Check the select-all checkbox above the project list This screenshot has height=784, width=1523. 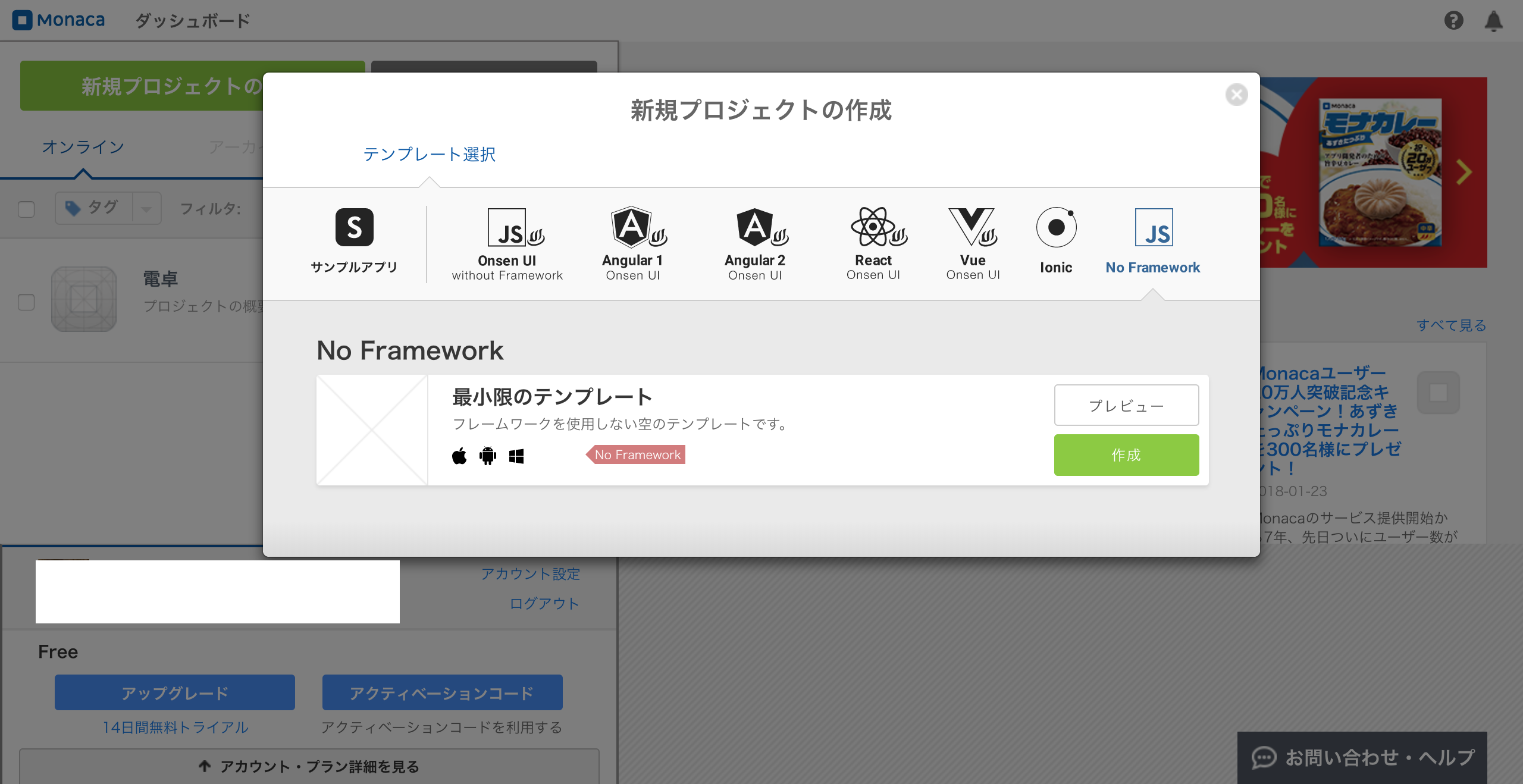point(26,209)
